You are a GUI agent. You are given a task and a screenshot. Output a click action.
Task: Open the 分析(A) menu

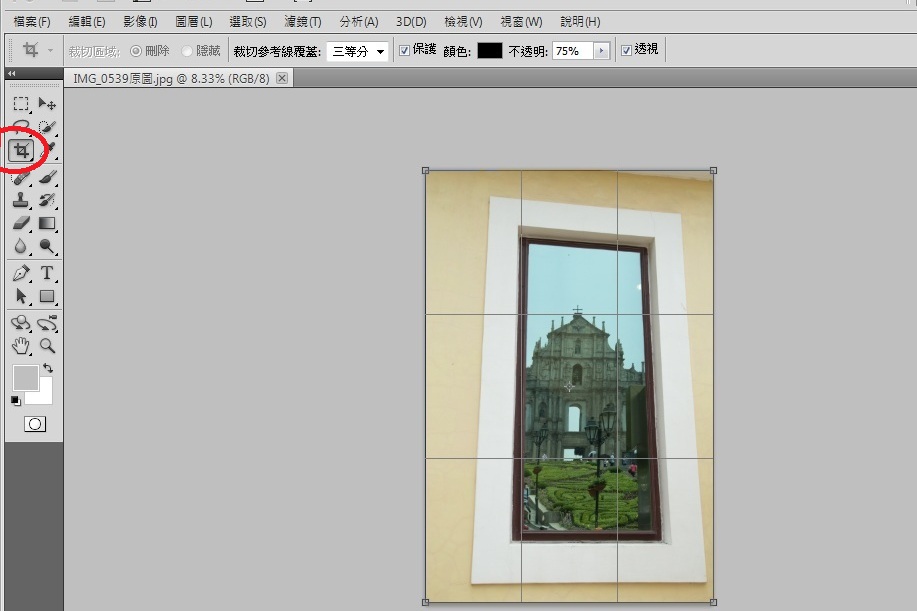(x=358, y=22)
